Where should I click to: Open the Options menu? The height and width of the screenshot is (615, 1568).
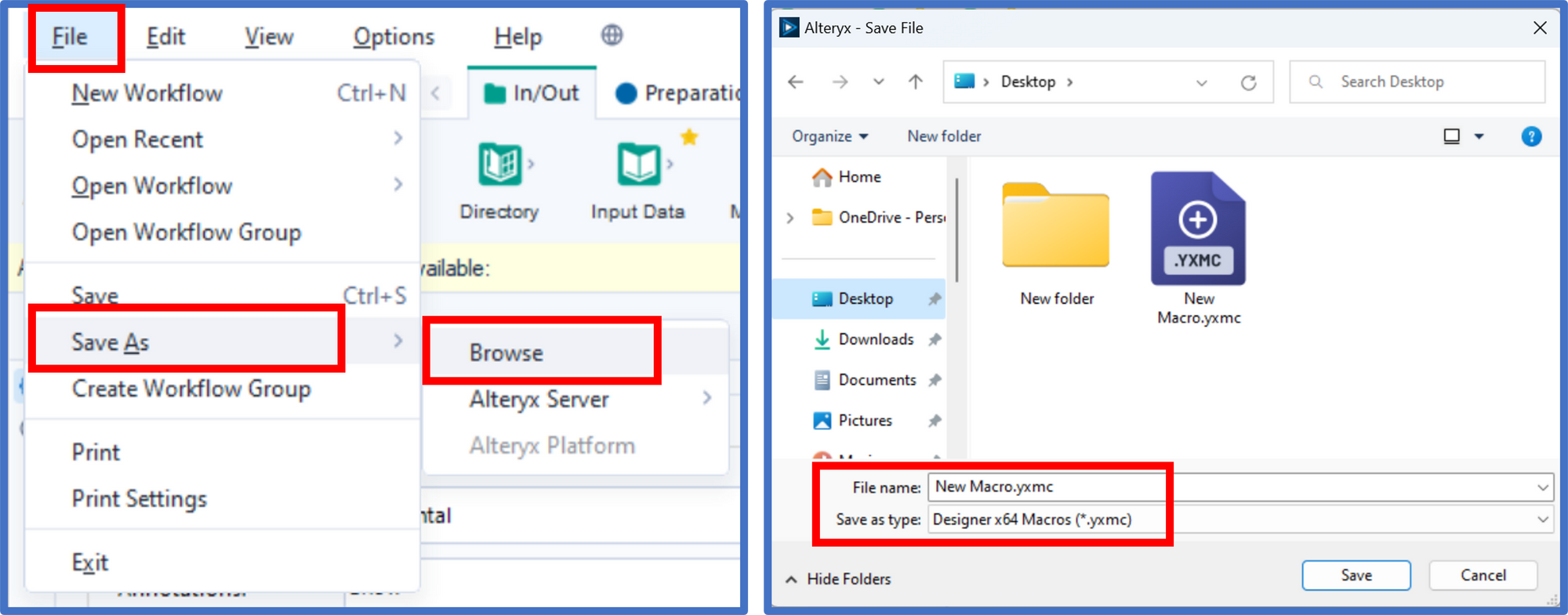[x=394, y=37]
